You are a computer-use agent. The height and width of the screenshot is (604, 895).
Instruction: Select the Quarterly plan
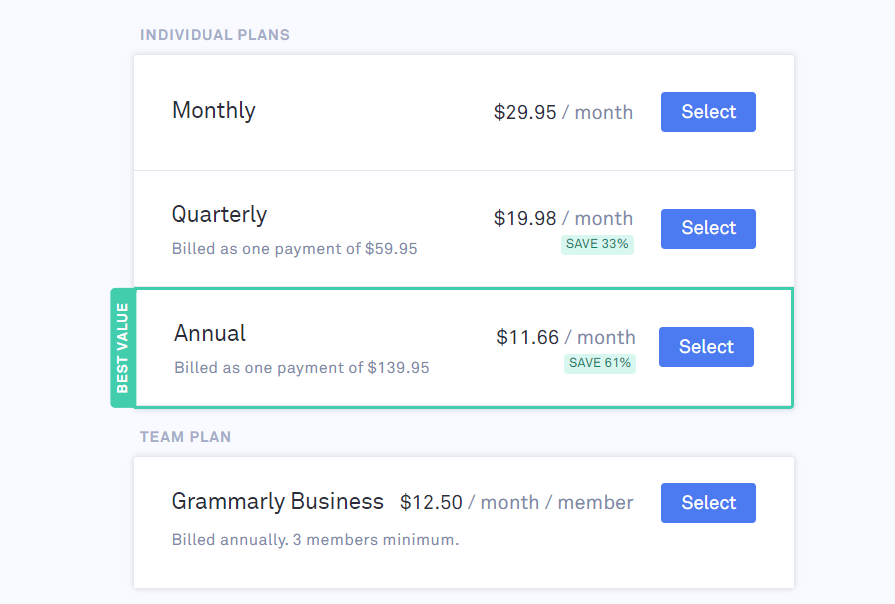click(x=708, y=228)
